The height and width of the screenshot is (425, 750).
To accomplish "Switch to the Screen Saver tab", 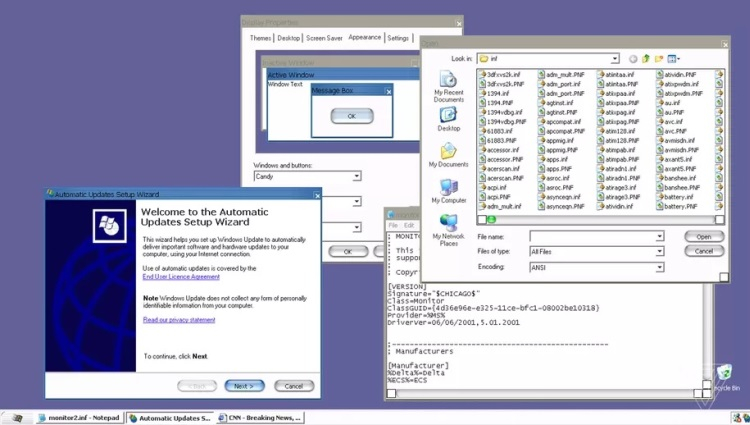I will 324,38.
